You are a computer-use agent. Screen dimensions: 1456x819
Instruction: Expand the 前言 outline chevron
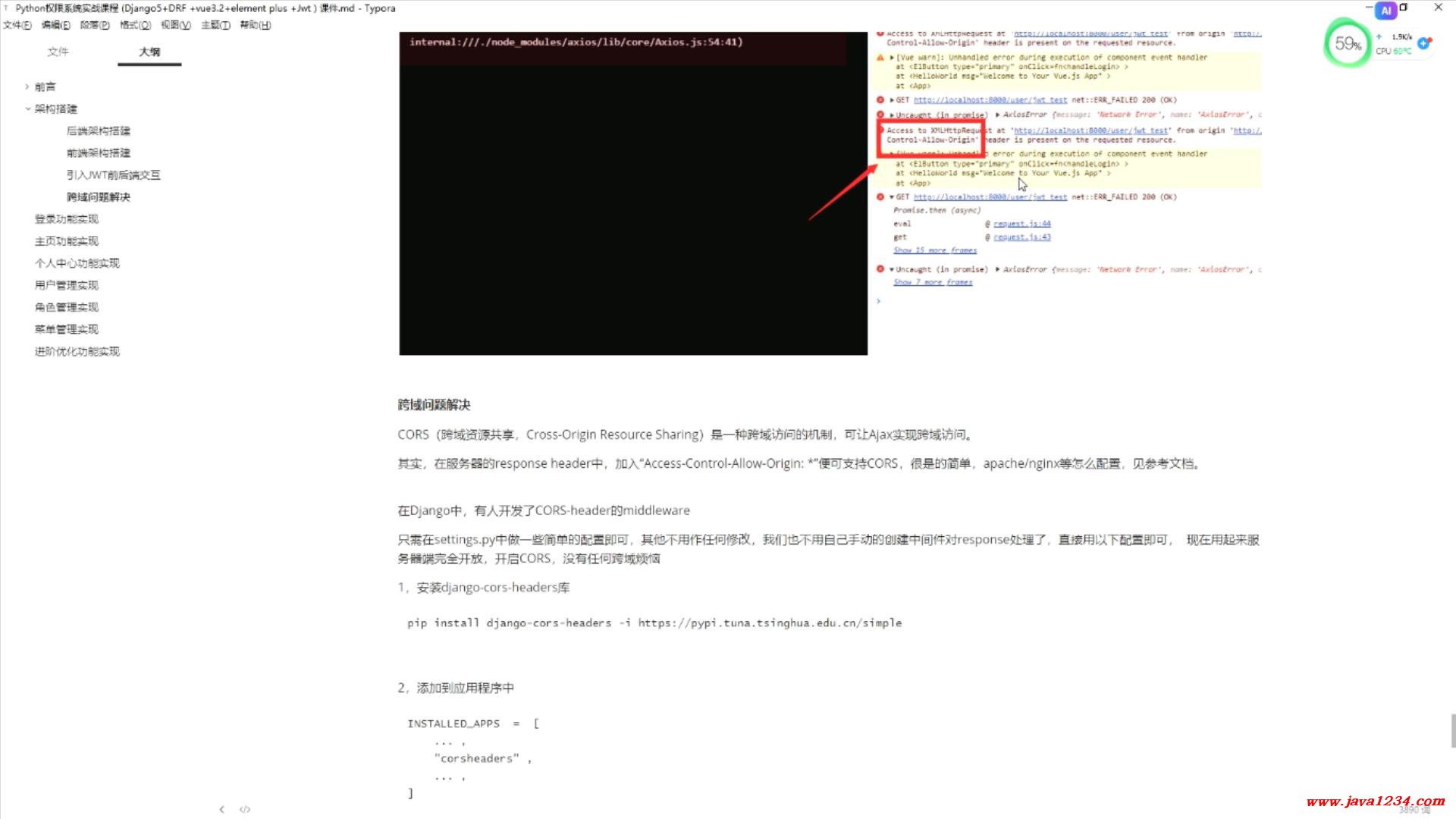[27, 86]
